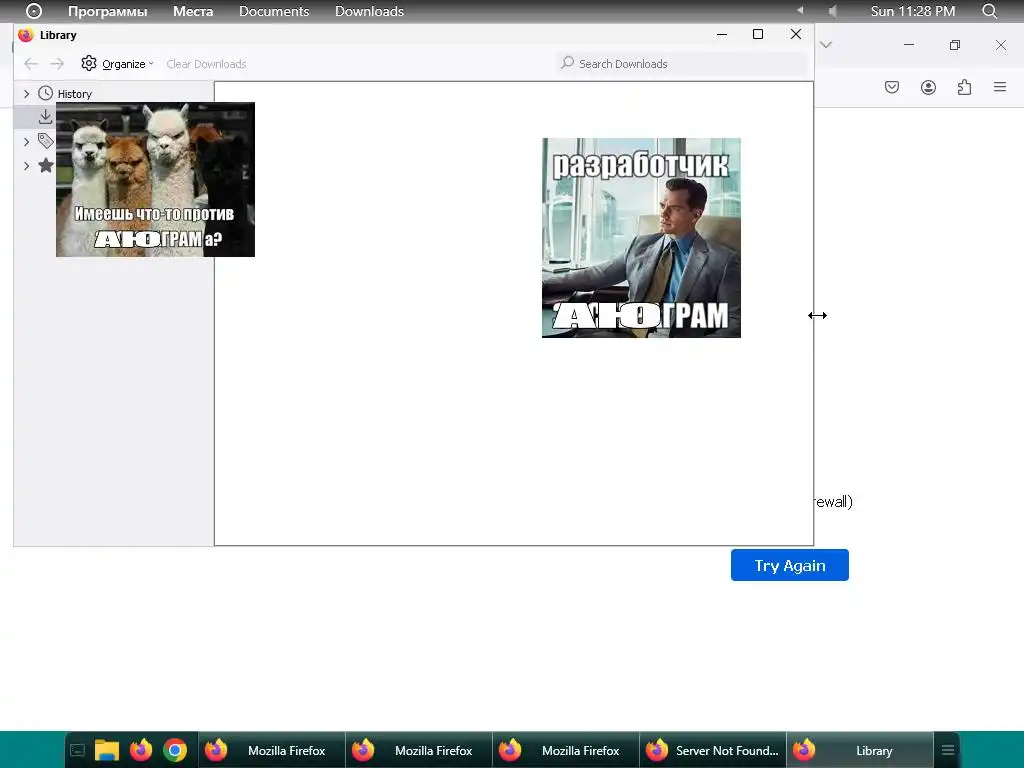The width and height of the screenshot is (1024, 768).
Task: Expand the Tags tree item
Action: point(27,142)
